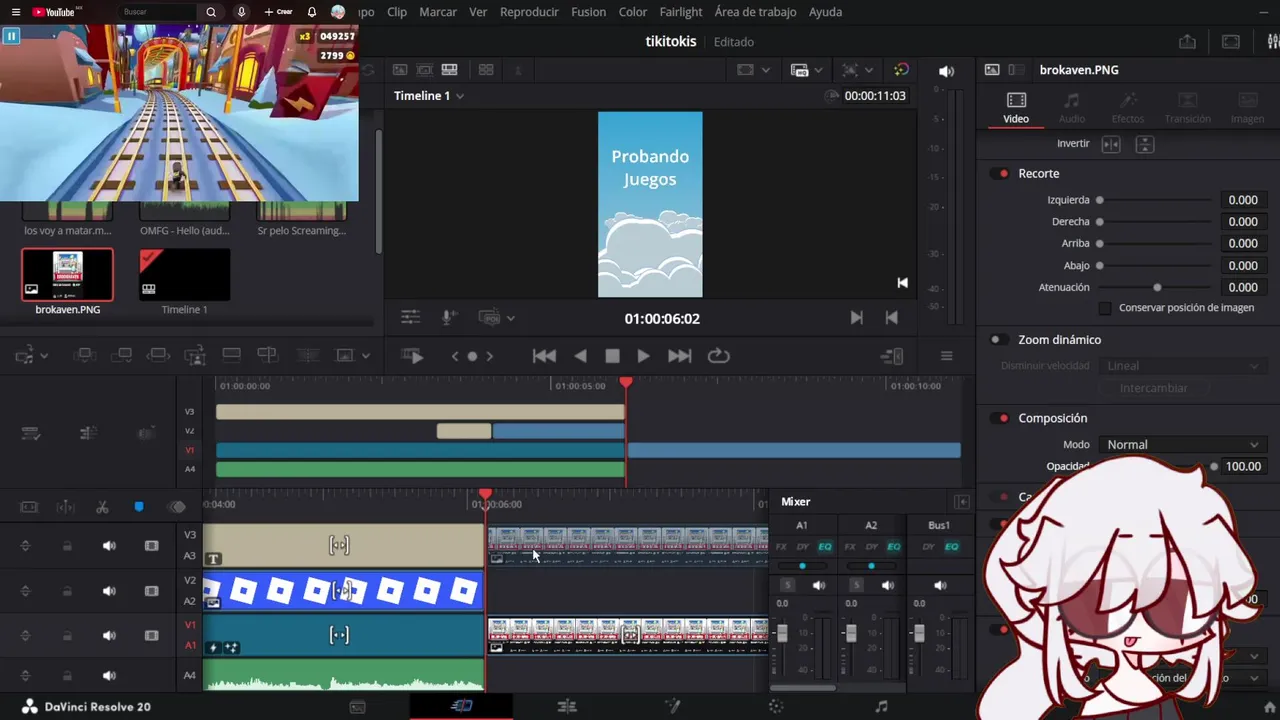Open YouTube notifications bell
1280x720 pixels.
point(311,12)
